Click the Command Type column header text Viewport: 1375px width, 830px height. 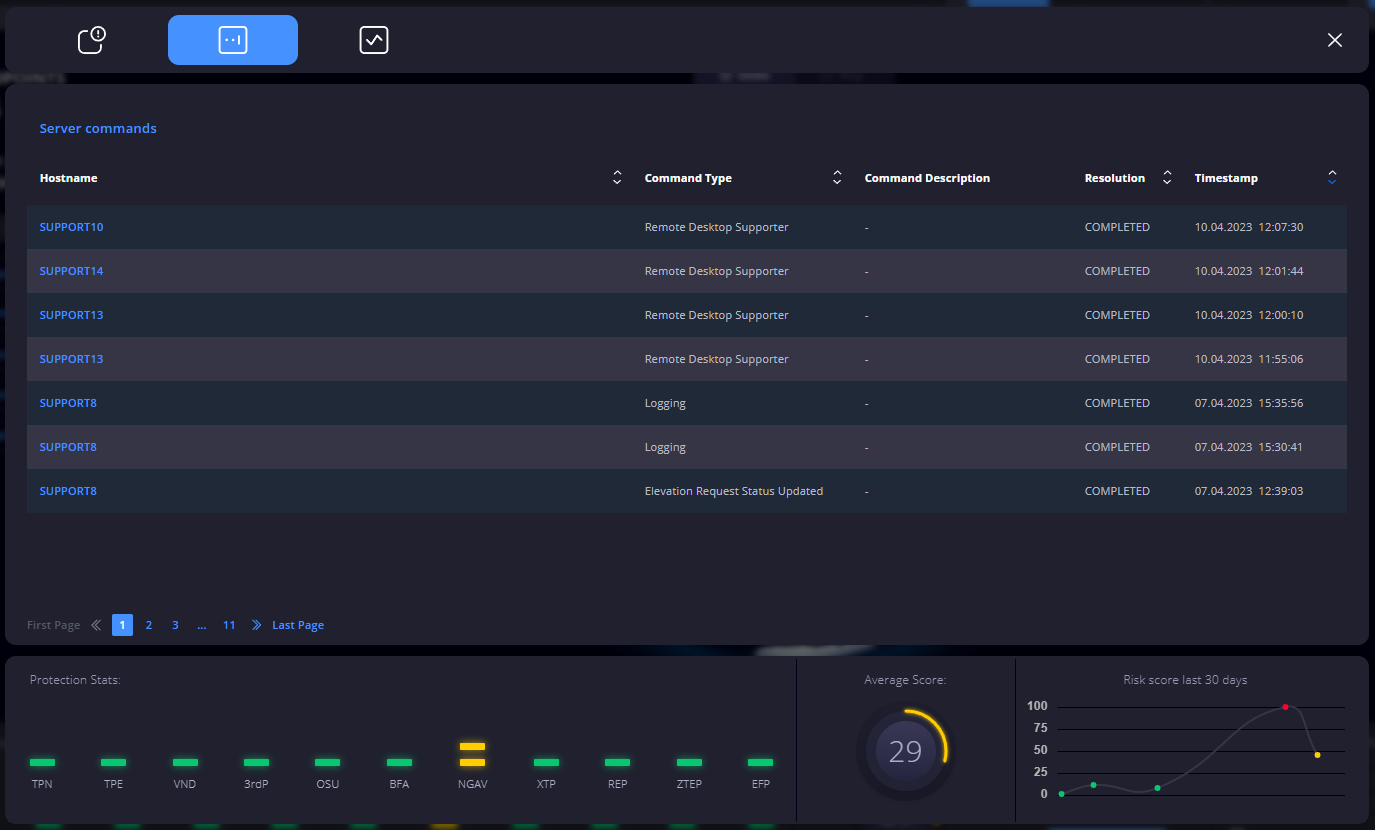pos(688,178)
